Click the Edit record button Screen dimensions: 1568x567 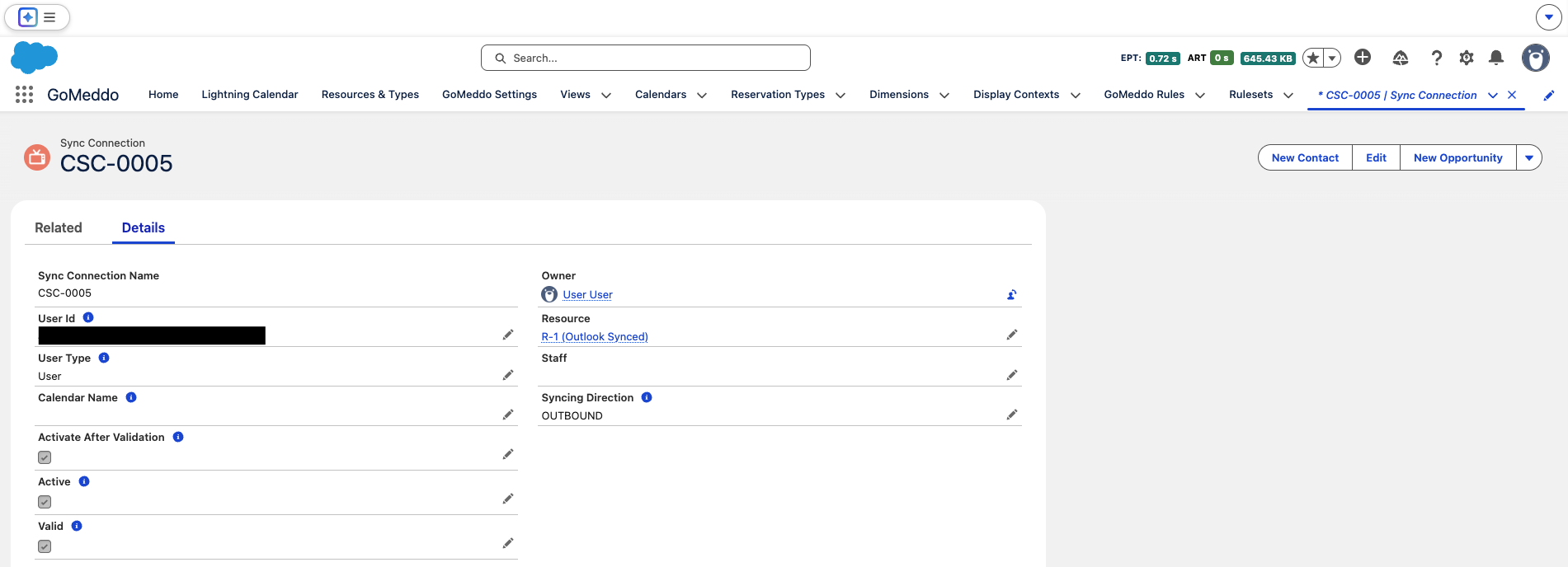1376,157
